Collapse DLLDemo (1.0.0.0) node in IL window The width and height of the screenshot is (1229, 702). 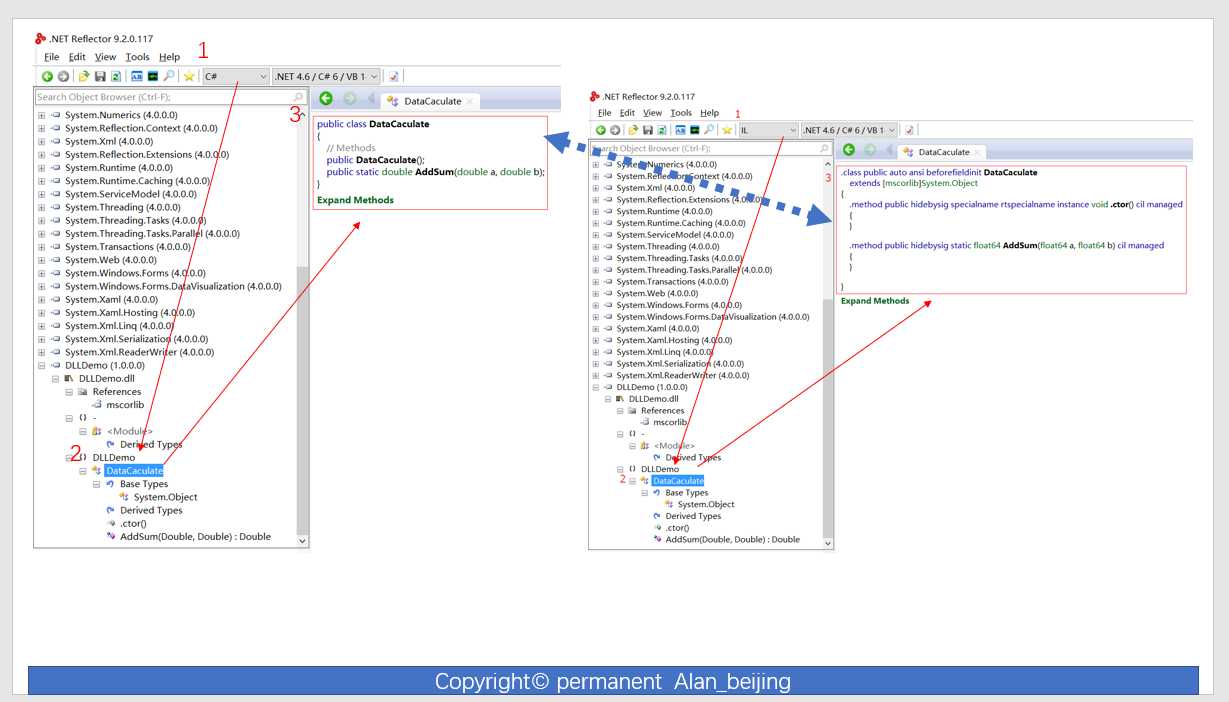pos(595,387)
